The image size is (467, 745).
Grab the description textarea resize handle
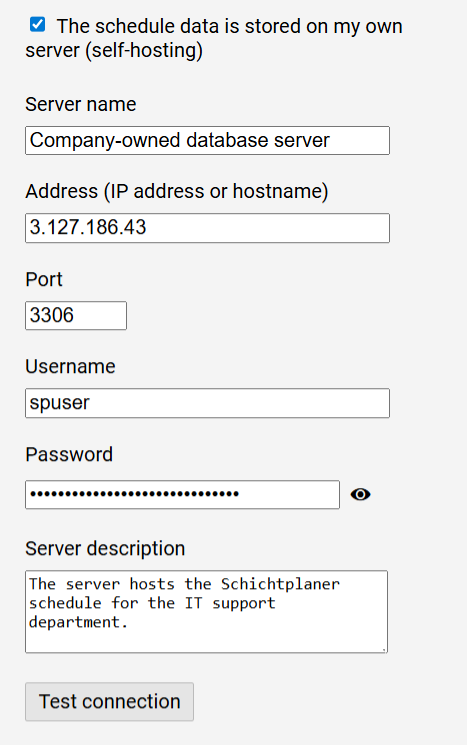point(383,649)
